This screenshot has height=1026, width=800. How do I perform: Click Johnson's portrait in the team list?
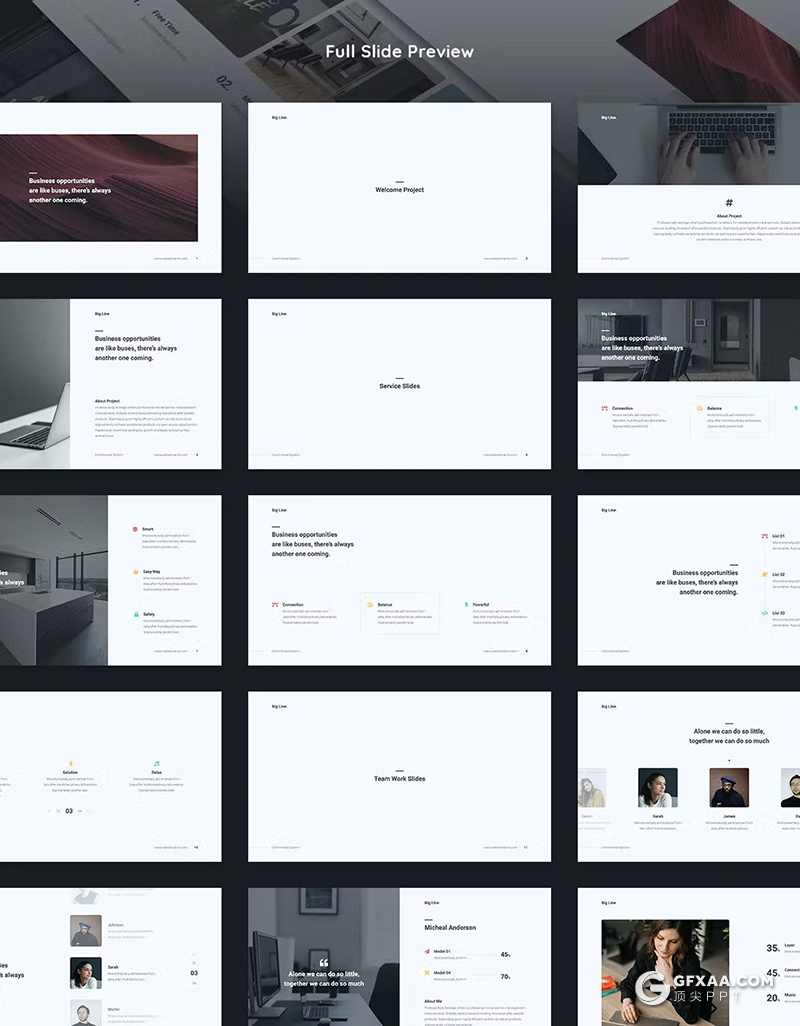pyautogui.click(x=86, y=930)
